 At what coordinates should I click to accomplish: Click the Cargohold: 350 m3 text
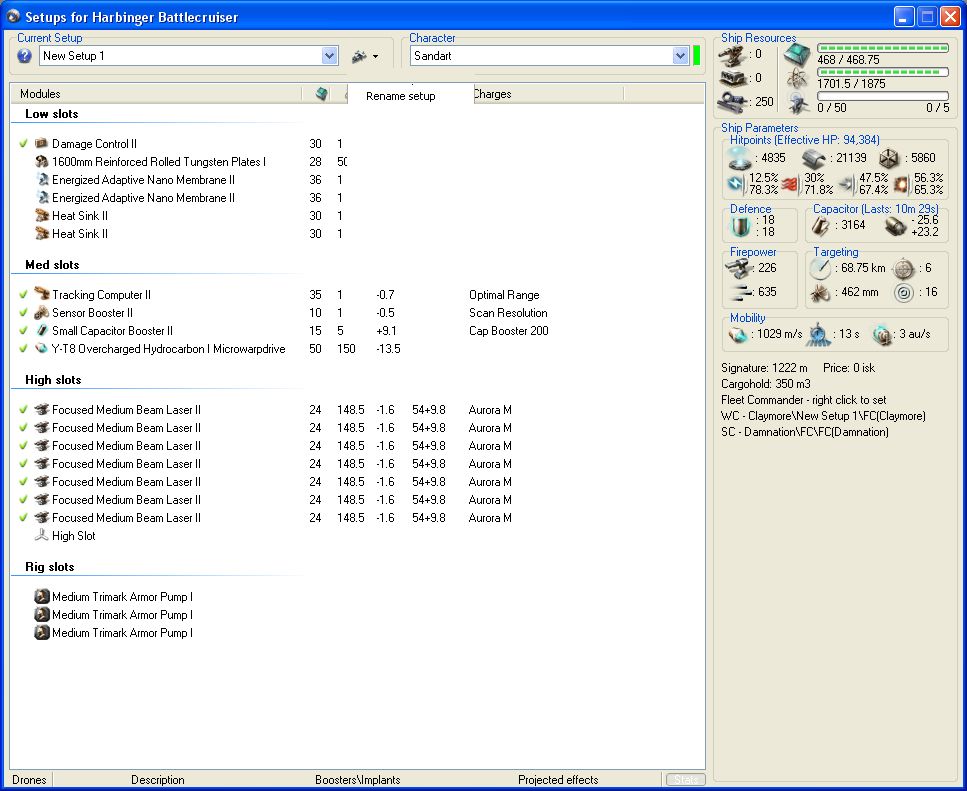pyautogui.click(x=765, y=383)
